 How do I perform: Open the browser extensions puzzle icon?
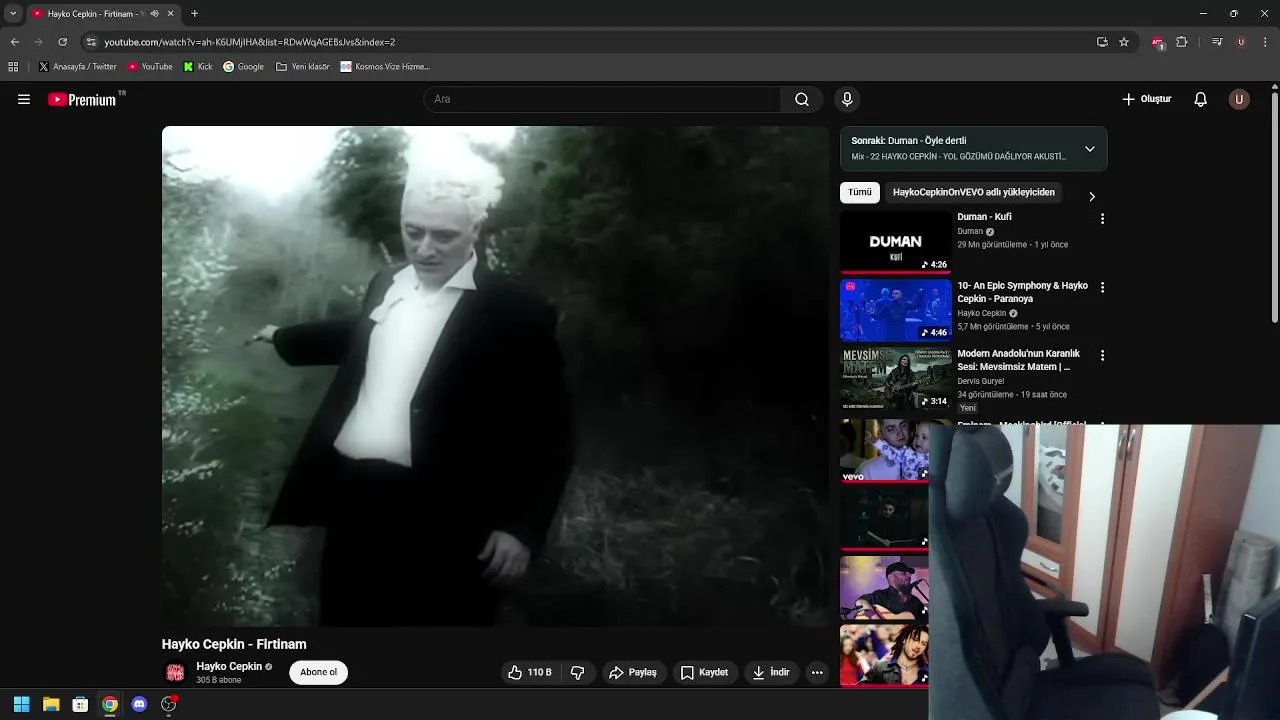coord(1182,42)
